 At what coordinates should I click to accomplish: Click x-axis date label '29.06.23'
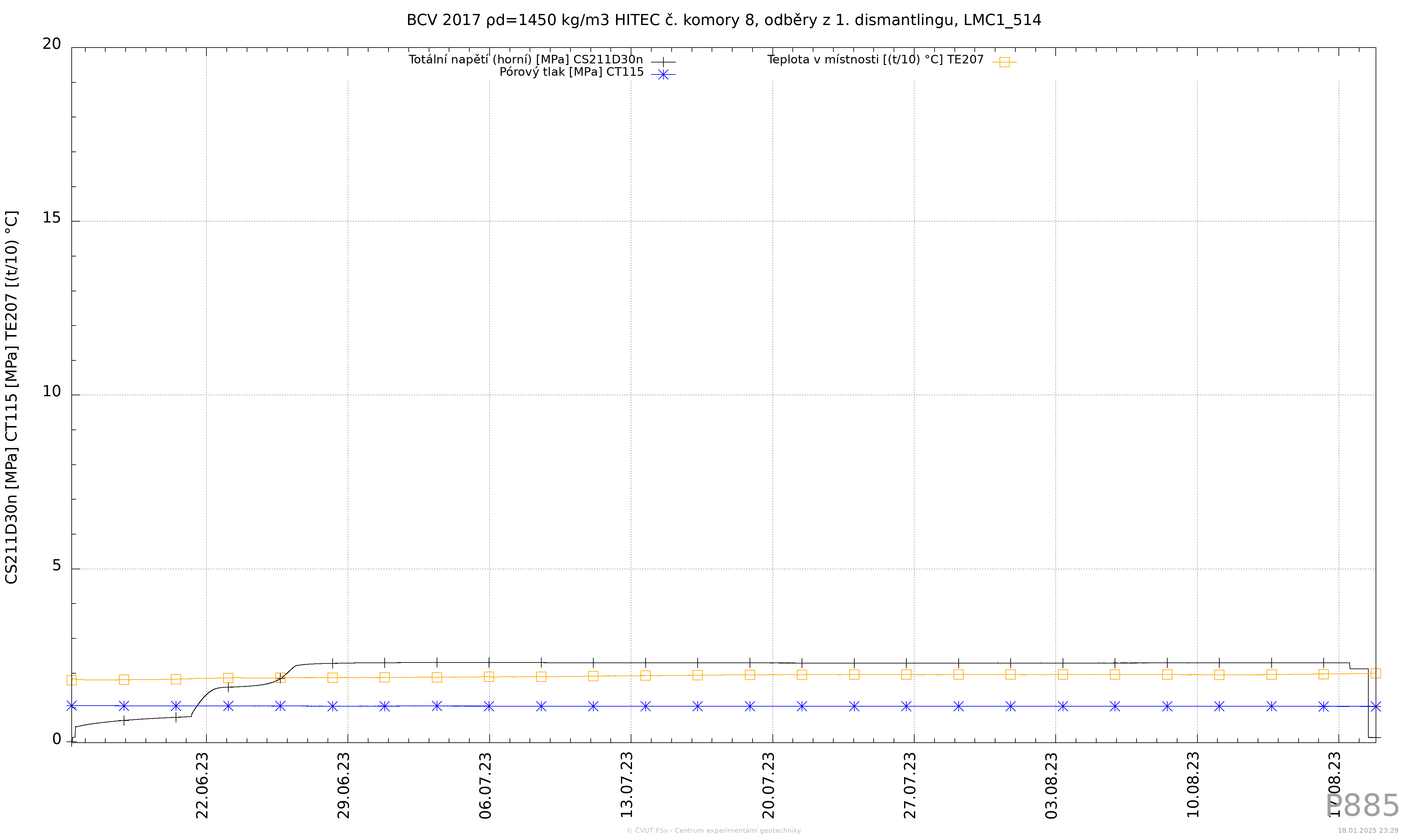click(x=344, y=786)
